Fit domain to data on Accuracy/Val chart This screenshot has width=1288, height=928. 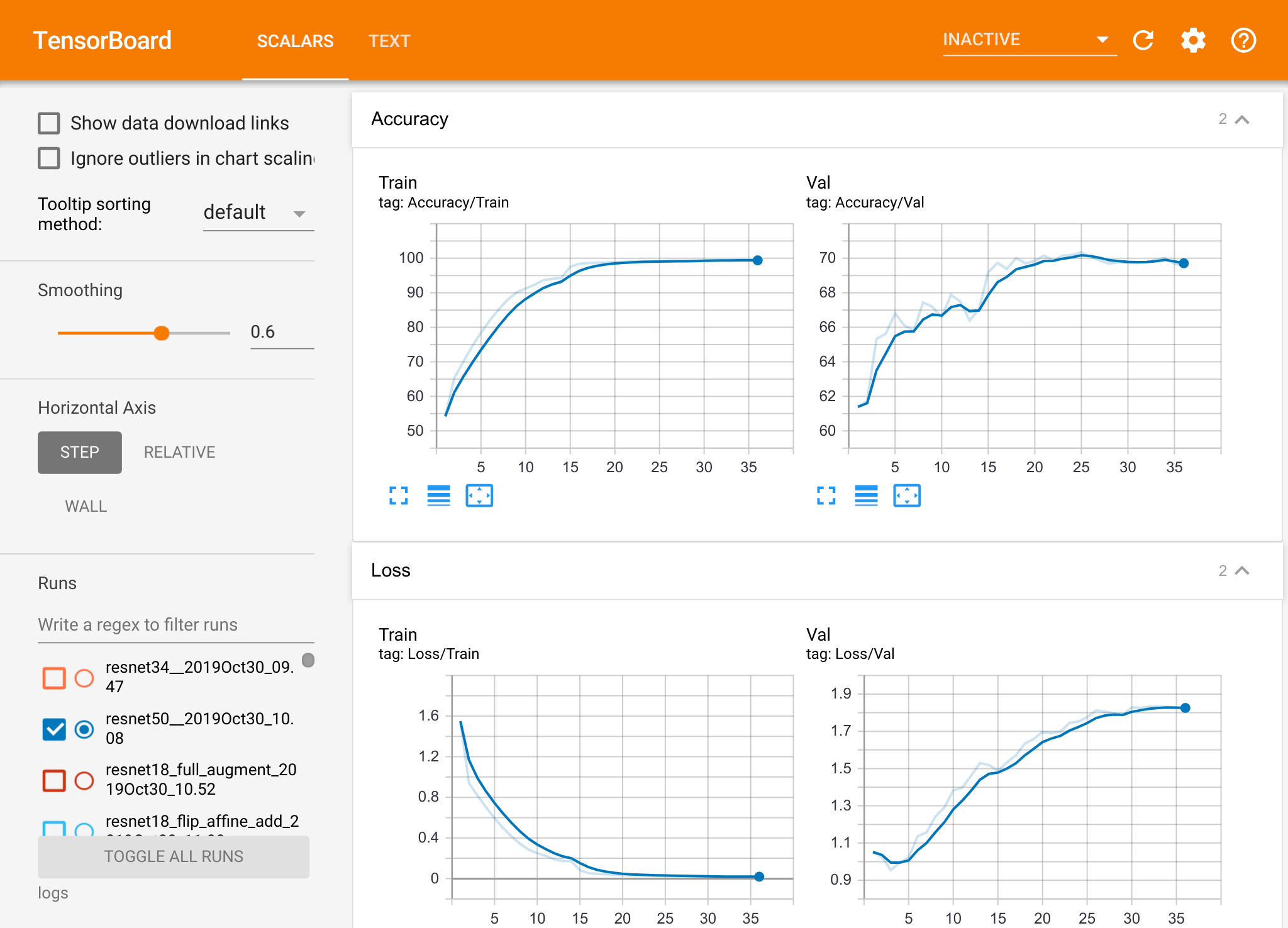click(907, 496)
